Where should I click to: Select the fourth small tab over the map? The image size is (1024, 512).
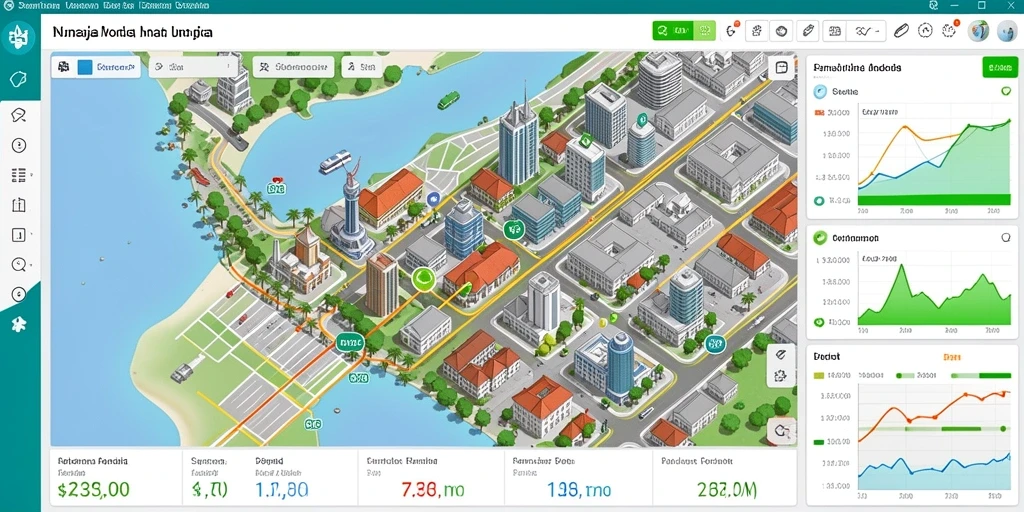(361, 67)
